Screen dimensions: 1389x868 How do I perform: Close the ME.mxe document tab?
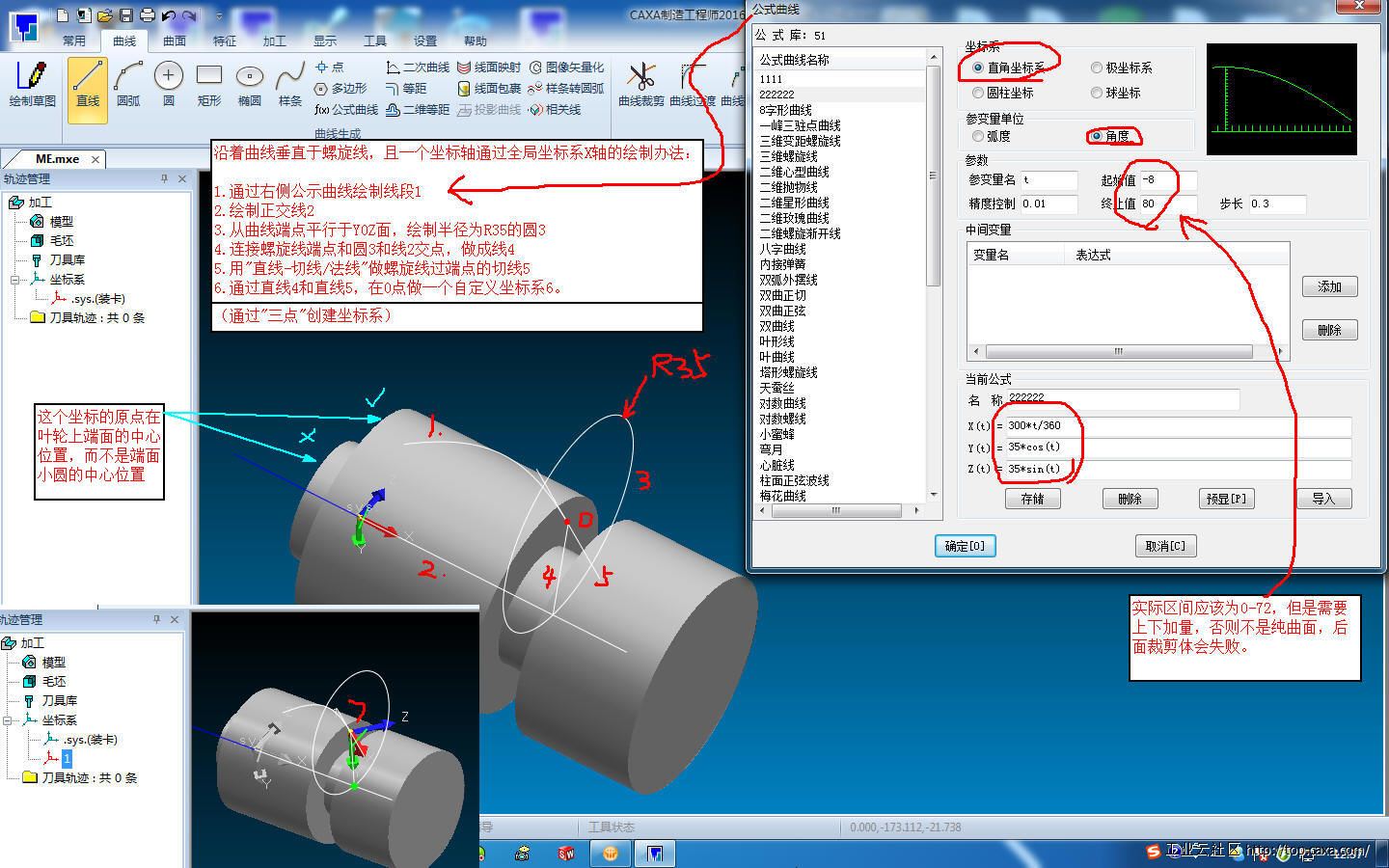click(97, 159)
